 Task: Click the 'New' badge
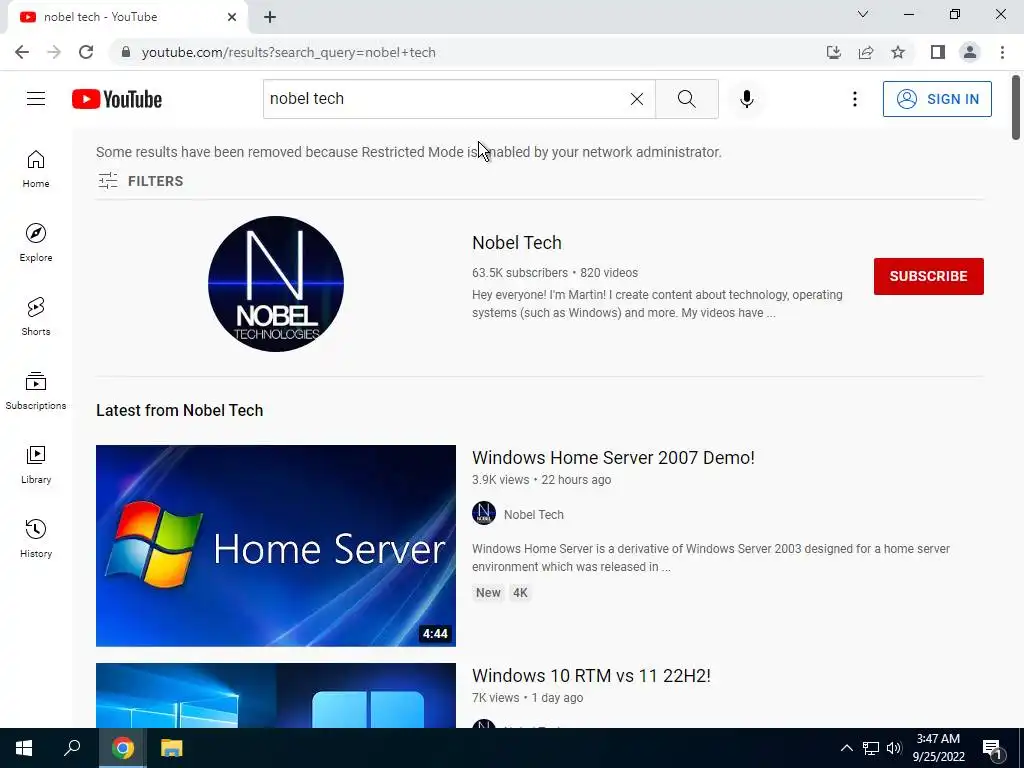pos(488,593)
